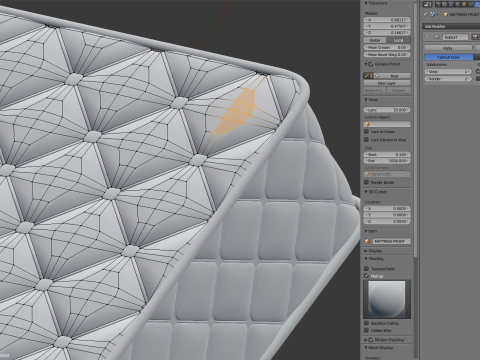Collapse the Item panel
The height and width of the screenshot is (360, 480).
pyautogui.click(x=366, y=231)
